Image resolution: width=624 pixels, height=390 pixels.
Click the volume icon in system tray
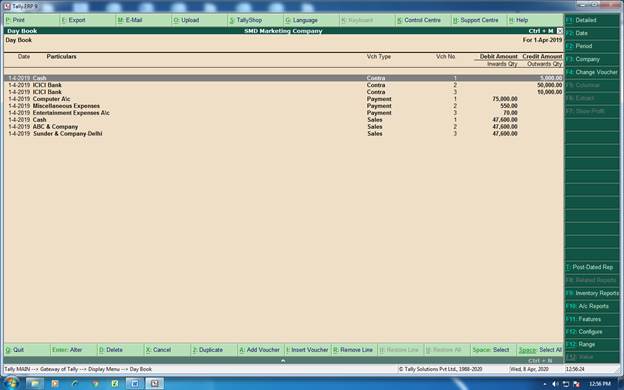(555, 384)
